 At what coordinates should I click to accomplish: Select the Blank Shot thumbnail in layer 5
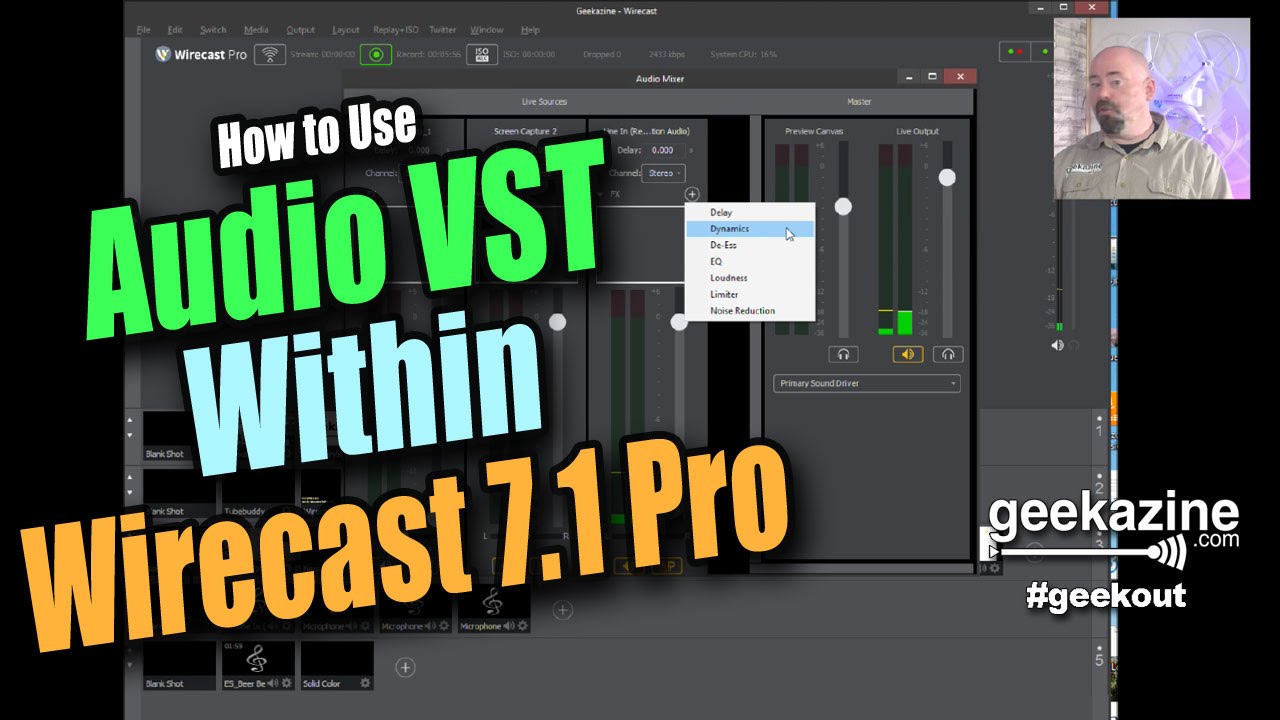click(x=180, y=665)
